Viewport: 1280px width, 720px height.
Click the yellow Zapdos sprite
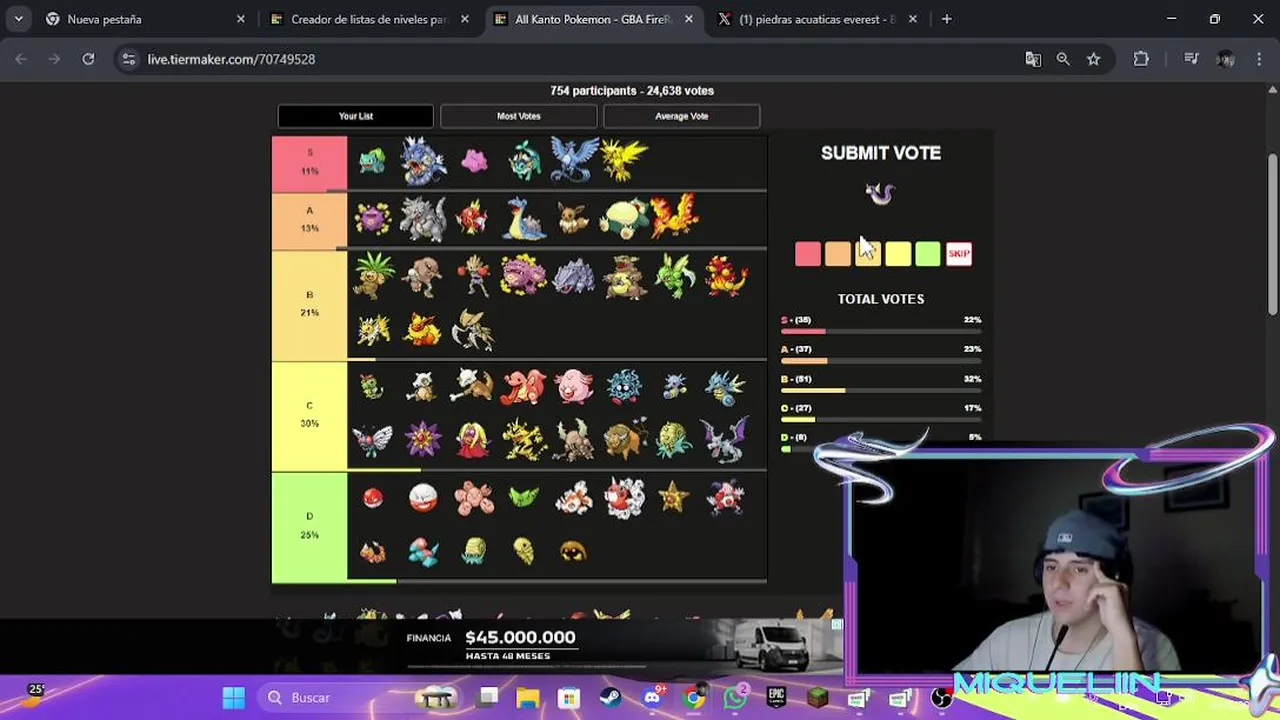click(626, 160)
